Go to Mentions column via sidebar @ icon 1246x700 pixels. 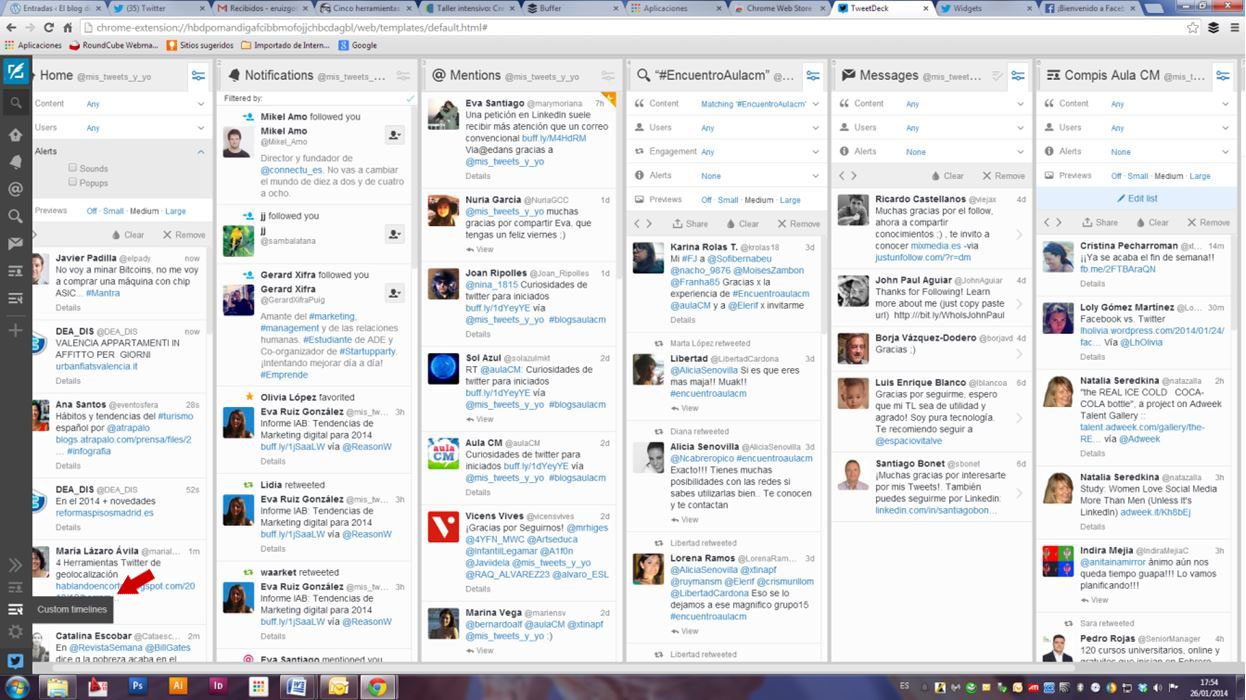pyautogui.click(x=16, y=189)
